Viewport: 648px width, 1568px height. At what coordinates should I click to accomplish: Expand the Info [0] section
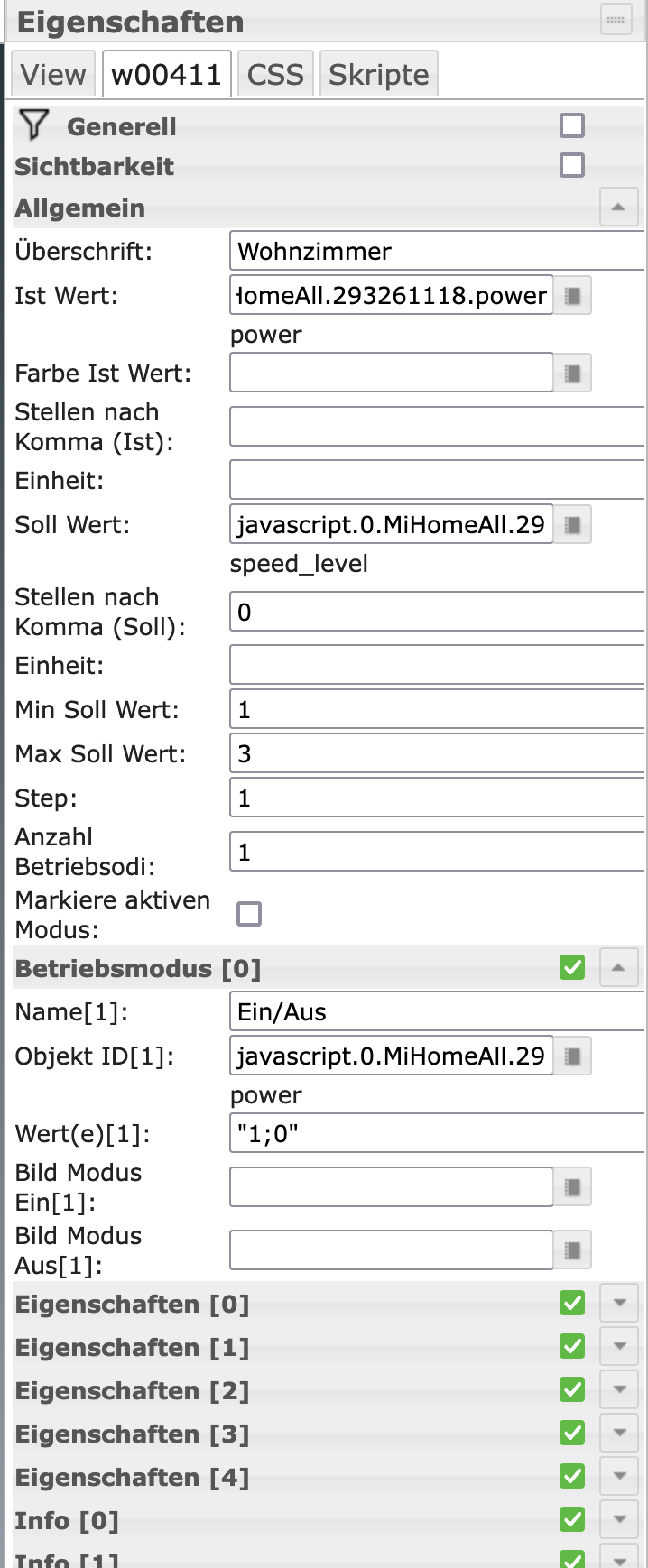[619, 1520]
